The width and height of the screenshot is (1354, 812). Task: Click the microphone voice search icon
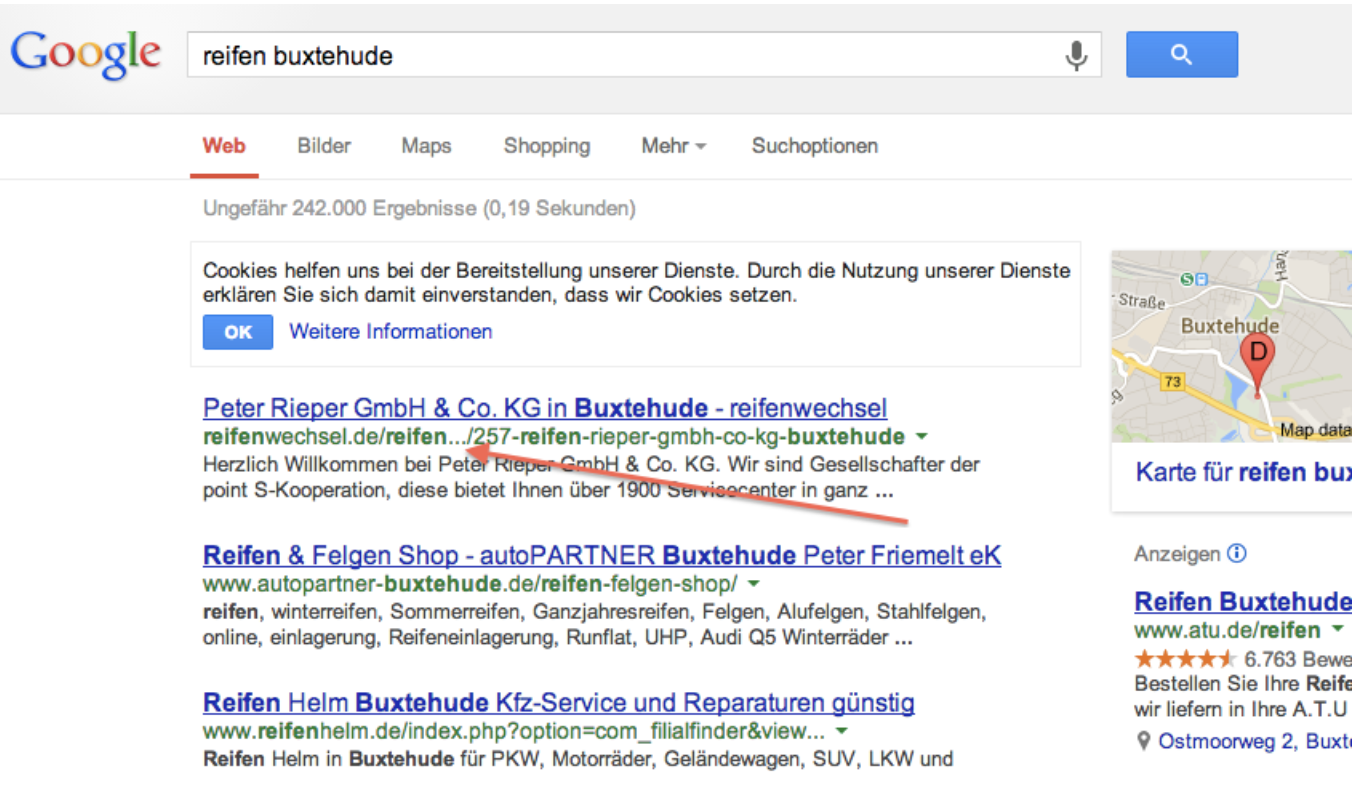(x=1076, y=55)
